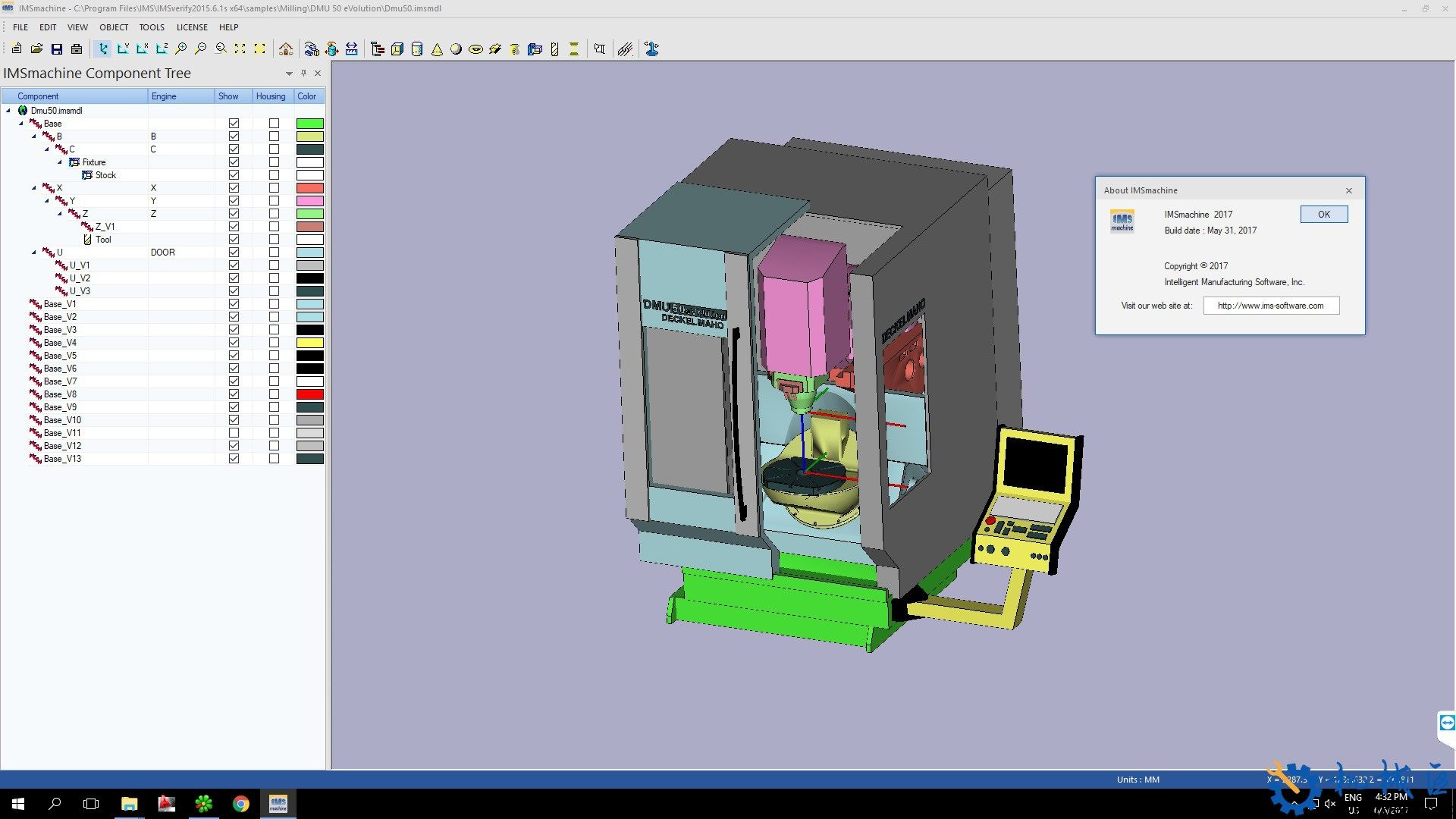Insert a cone primitive from toolbar
This screenshot has width=1456, height=819.
(x=437, y=49)
